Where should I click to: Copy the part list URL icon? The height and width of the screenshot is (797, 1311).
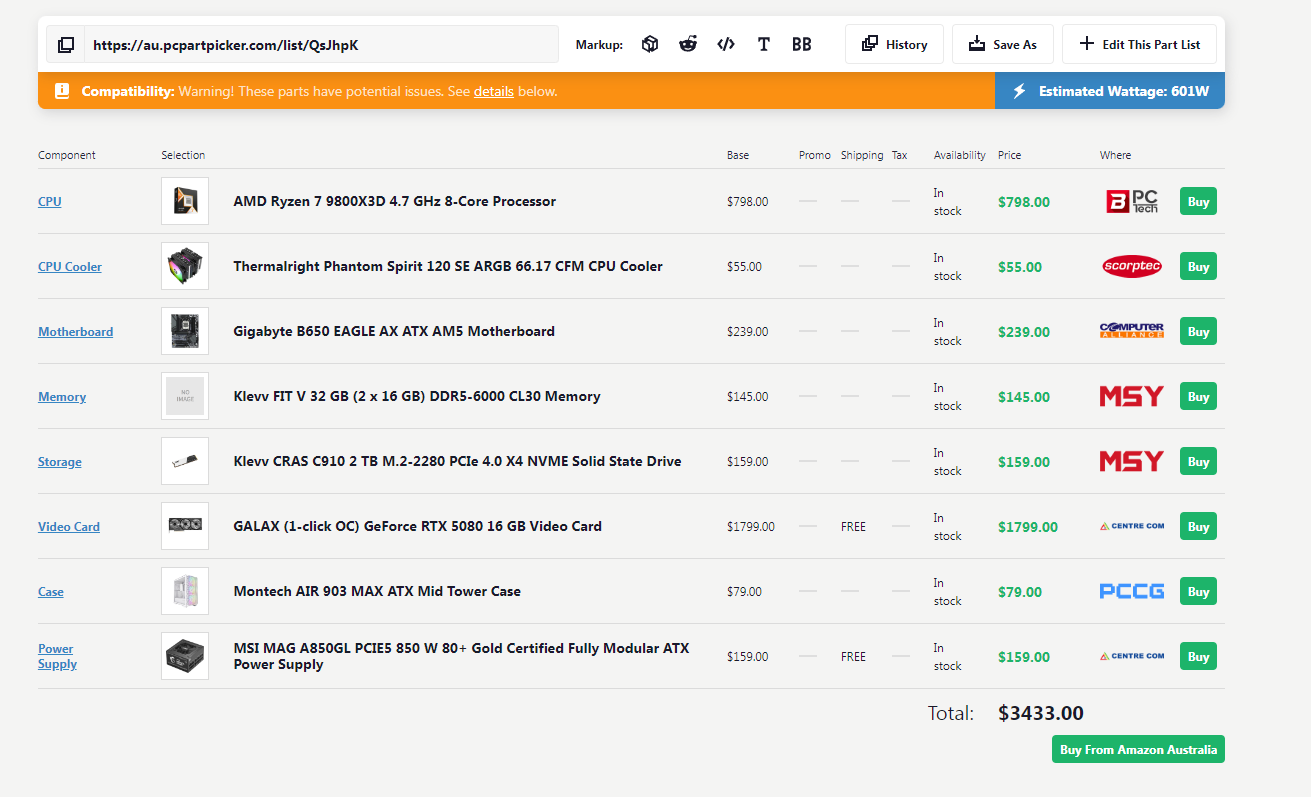tap(66, 45)
